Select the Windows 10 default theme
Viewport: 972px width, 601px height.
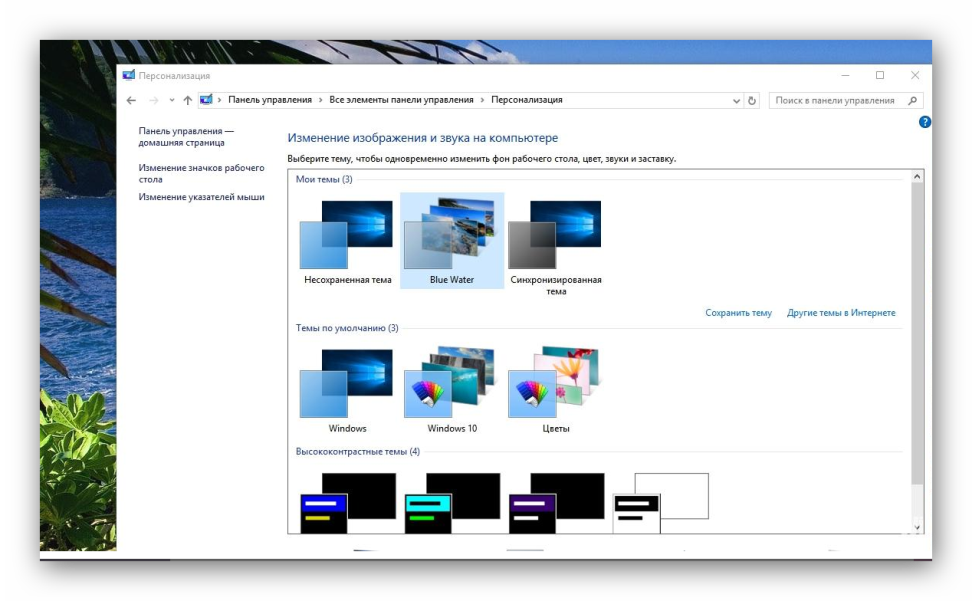click(452, 390)
